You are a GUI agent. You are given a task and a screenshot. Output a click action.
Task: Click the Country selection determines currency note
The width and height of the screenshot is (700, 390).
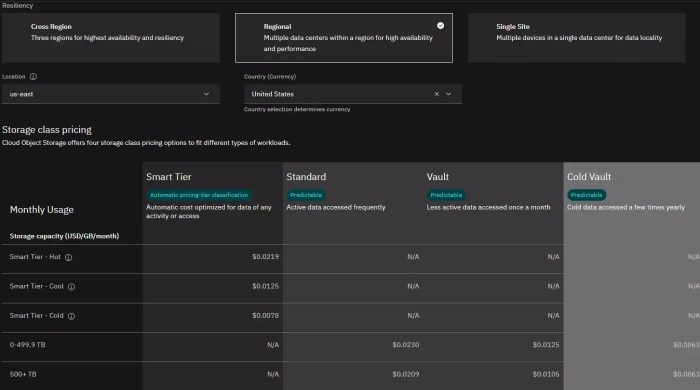(297, 109)
